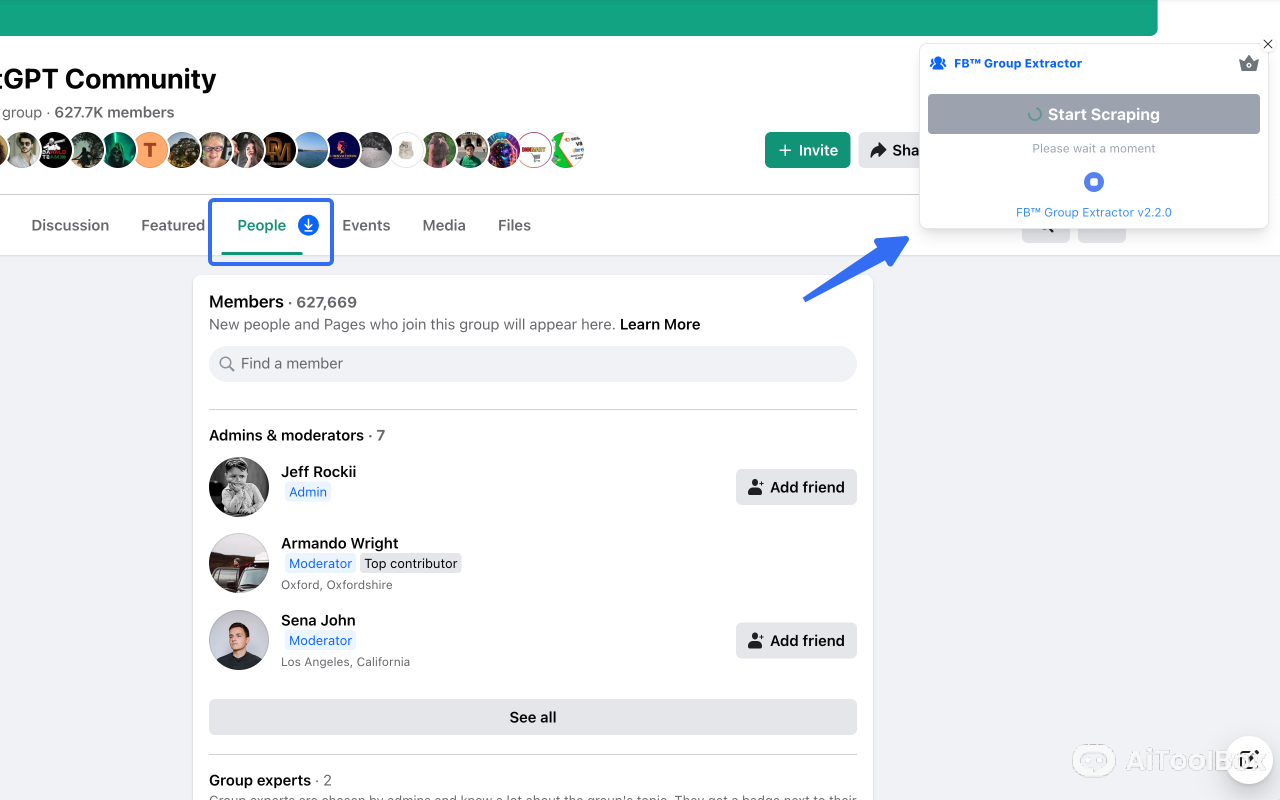Image resolution: width=1280 pixels, height=800 pixels.
Task: Click the stop scraping circle icon
Action: pyautogui.click(x=1093, y=182)
